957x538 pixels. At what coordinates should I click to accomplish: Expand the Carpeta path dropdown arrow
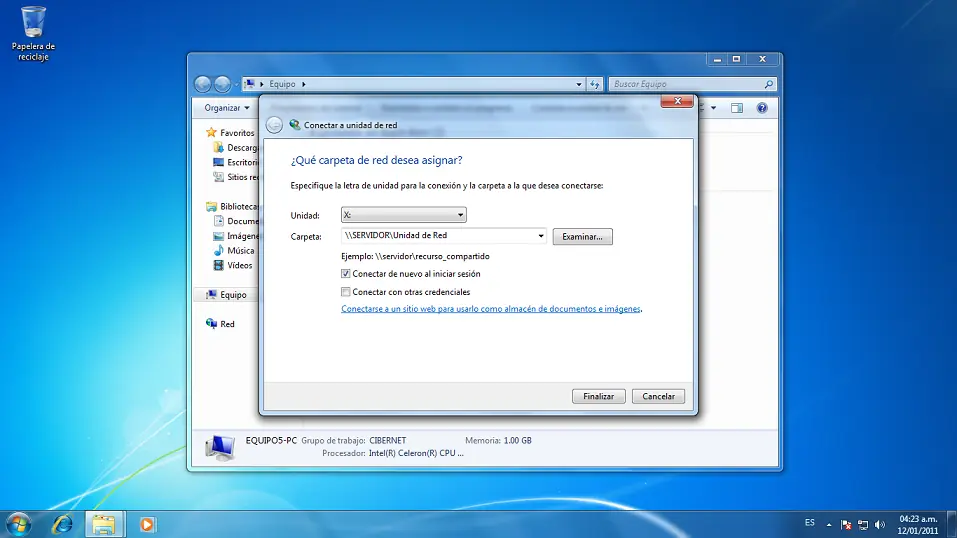[541, 237]
